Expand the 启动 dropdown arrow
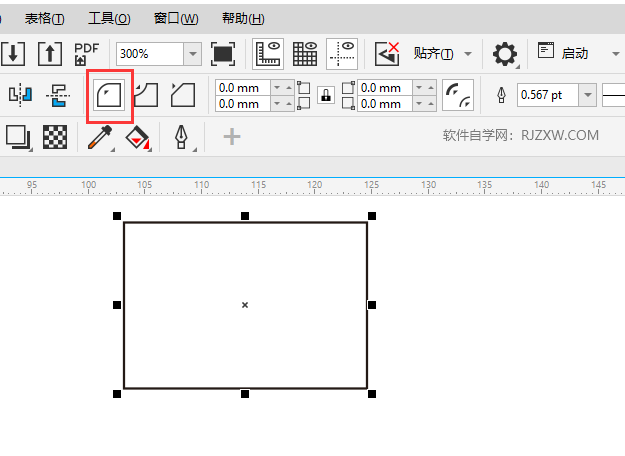Image resolution: width=625 pixels, height=456 pixels. click(x=616, y=54)
